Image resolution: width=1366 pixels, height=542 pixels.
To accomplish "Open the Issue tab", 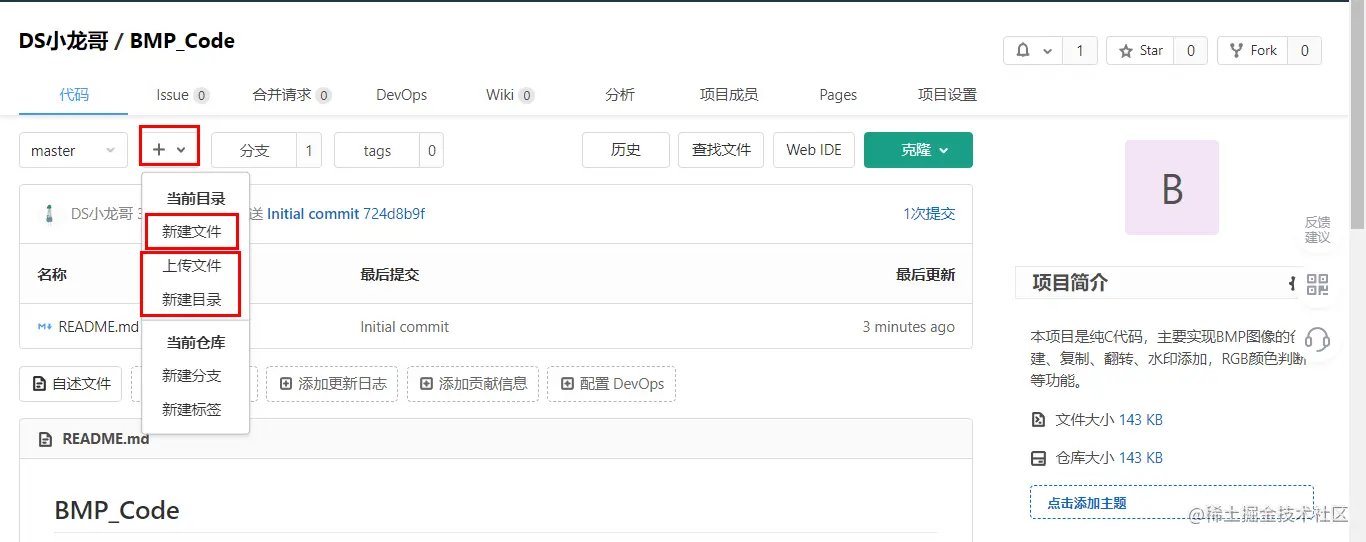I will [182, 95].
